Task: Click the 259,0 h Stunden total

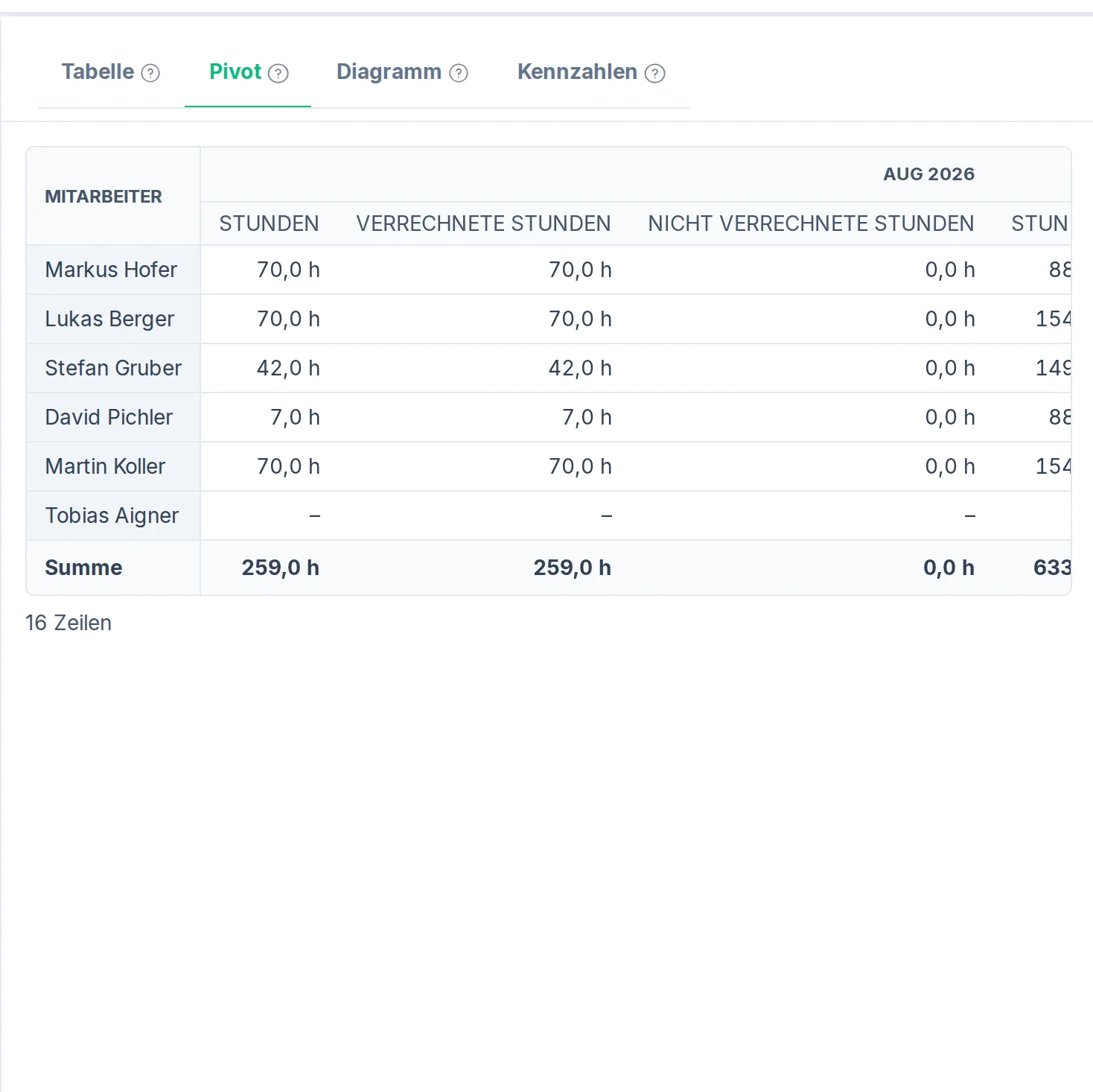Action: coord(281,568)
